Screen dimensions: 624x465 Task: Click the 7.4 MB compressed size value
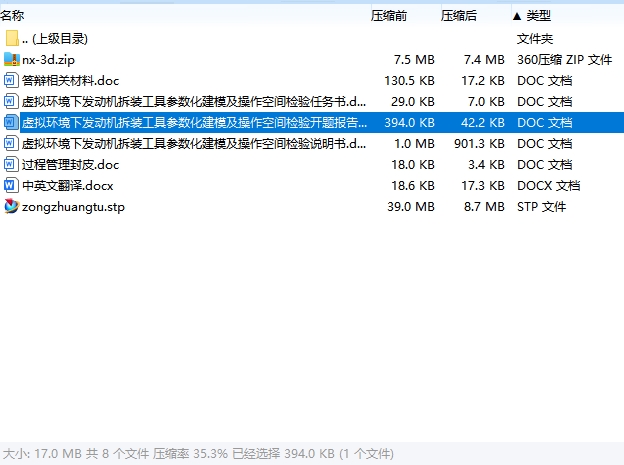click(484, 60)
